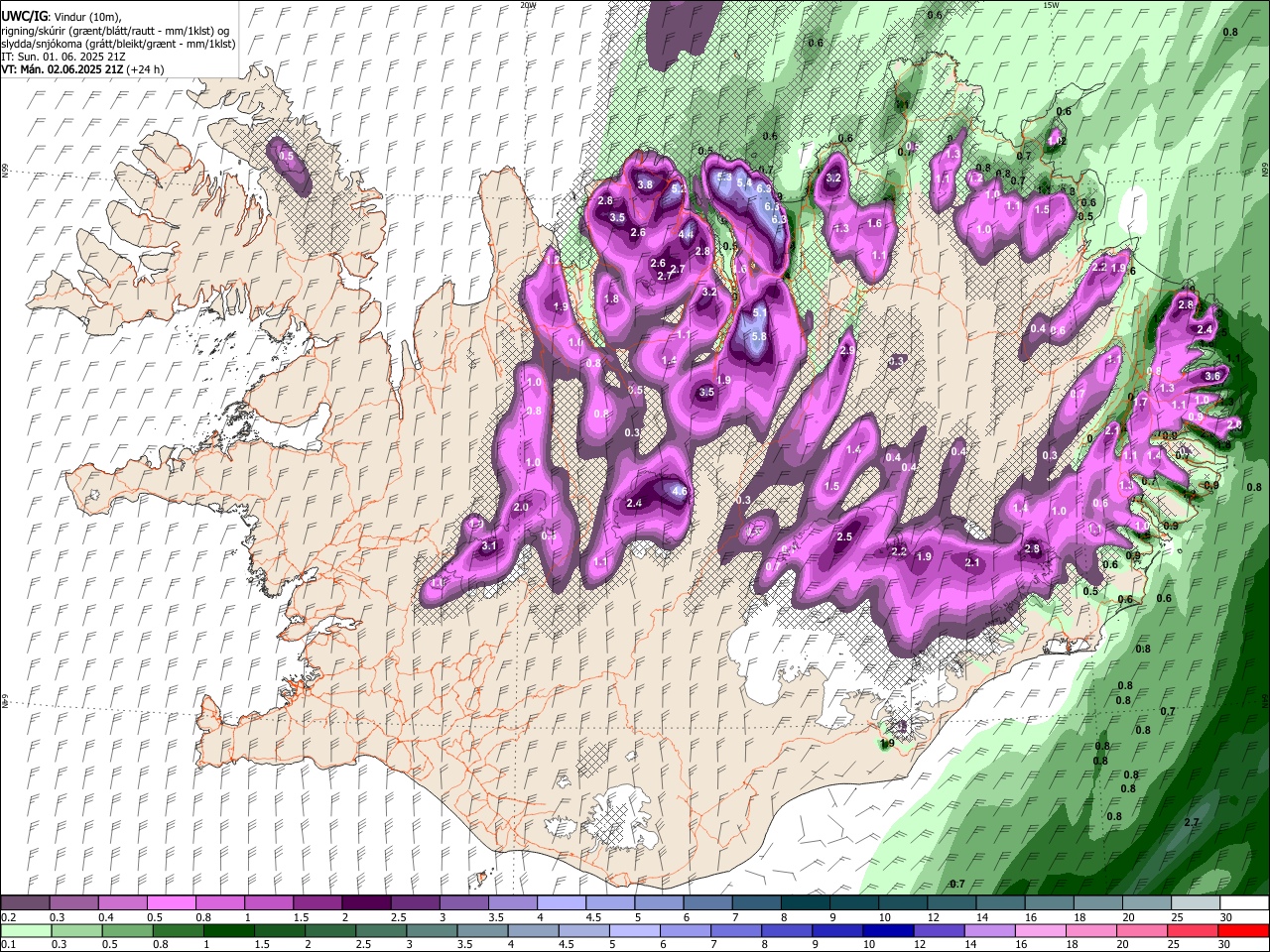
Task: Click the '12' label in the upper legend row
Action: (x=932, y=917)
